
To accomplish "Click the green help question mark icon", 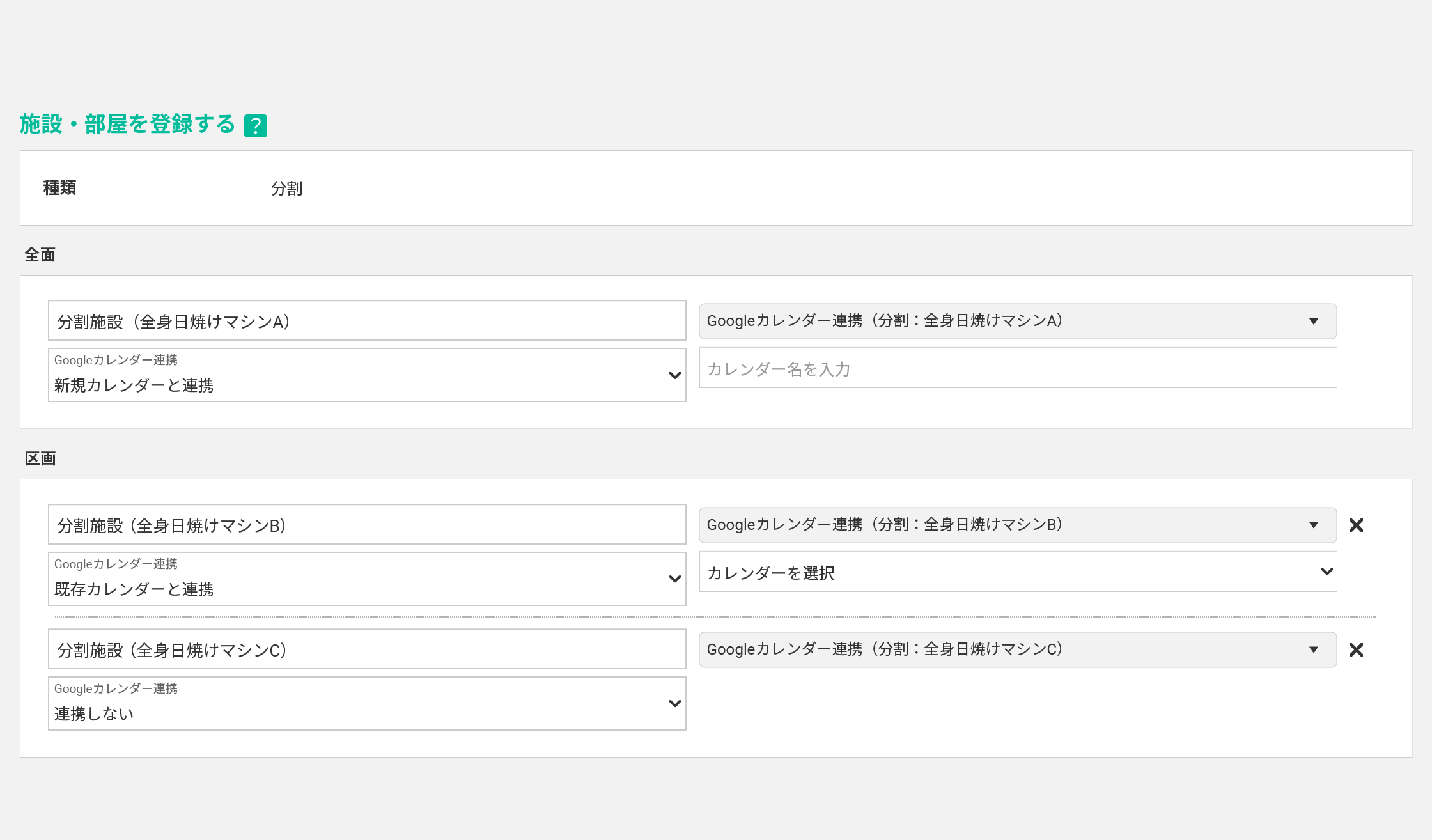I will 255,126.
